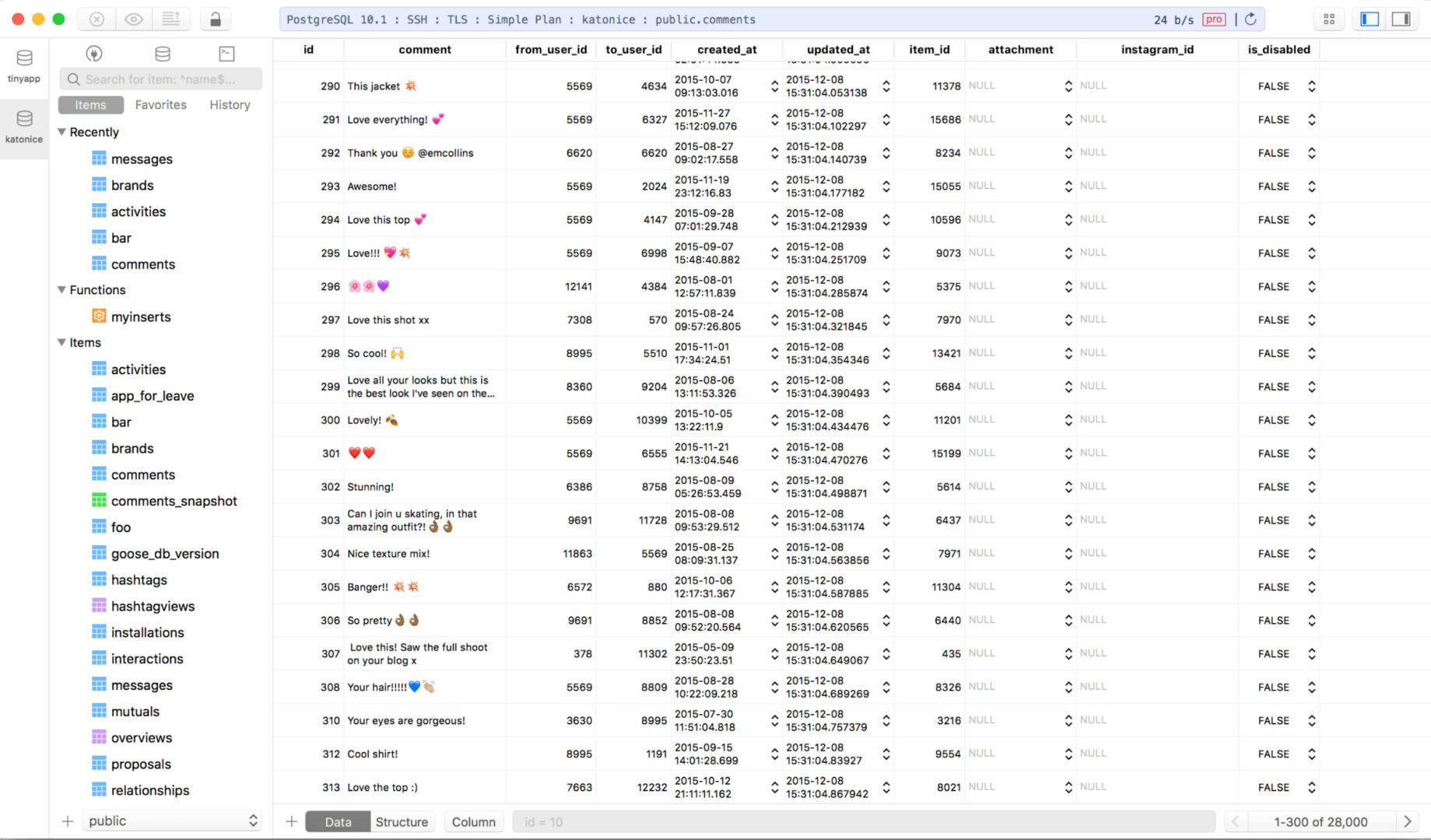This screenshot has width=1431, height=840.
Task: Toggle the left sidebar panel icon
Action: (1370, 19)
